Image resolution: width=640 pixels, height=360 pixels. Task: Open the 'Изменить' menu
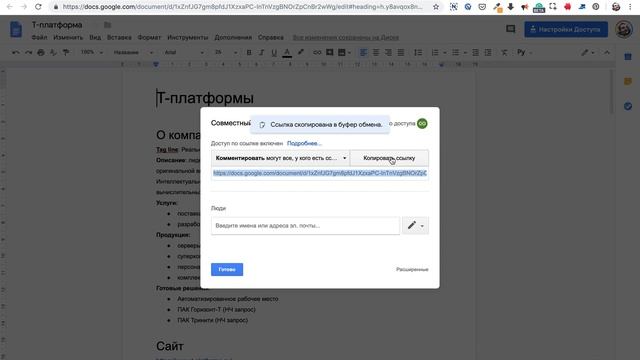click(68, 37)
